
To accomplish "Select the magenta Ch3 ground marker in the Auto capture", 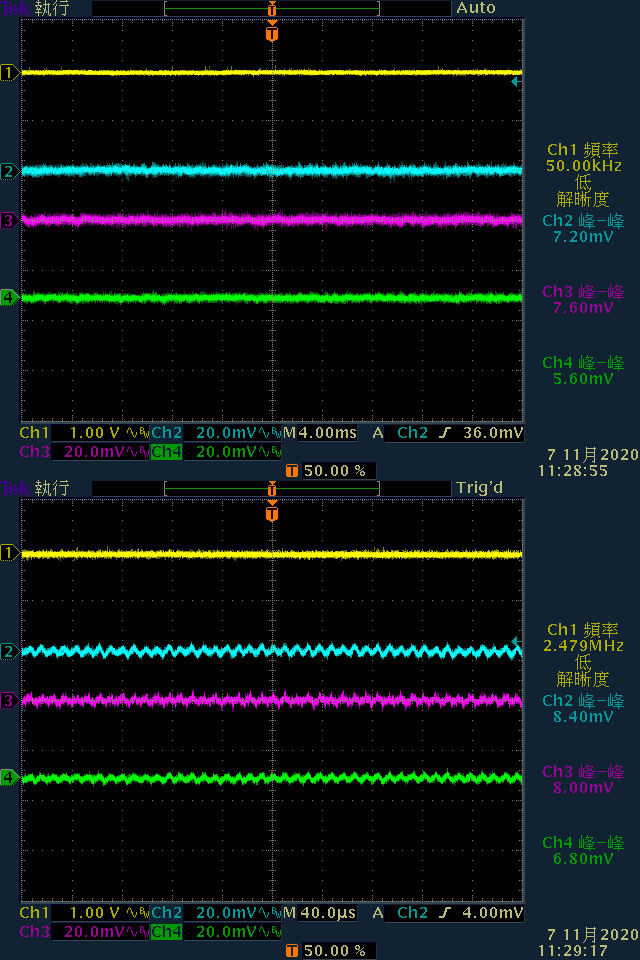I will point(9,220).
